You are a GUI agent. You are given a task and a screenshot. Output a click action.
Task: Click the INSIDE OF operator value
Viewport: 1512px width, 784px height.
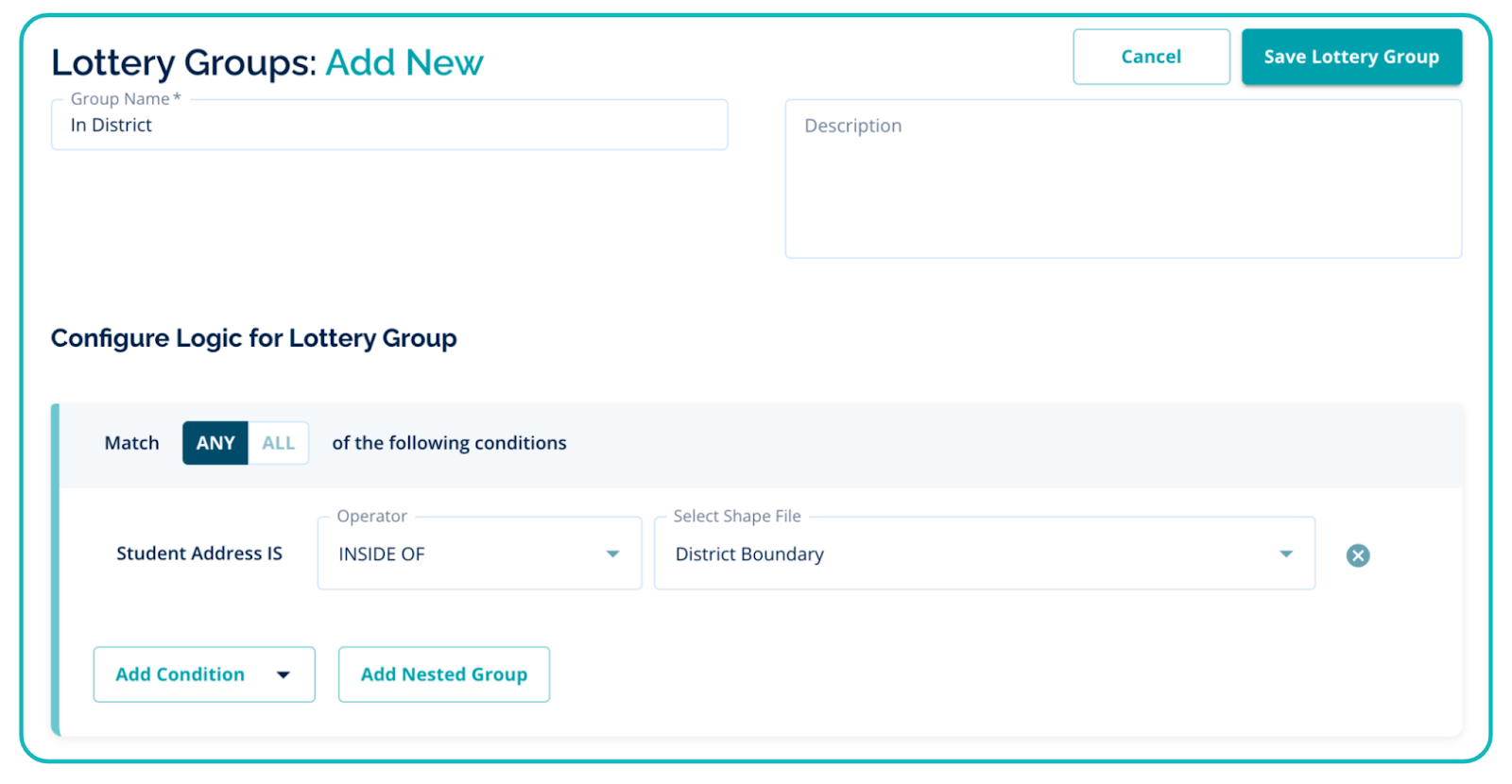382,554
